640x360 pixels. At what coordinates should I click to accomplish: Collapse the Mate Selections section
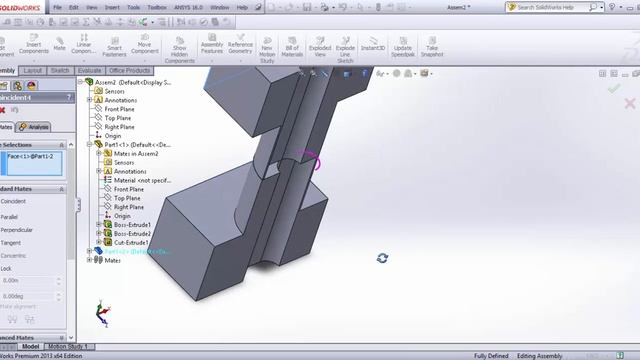62,145
